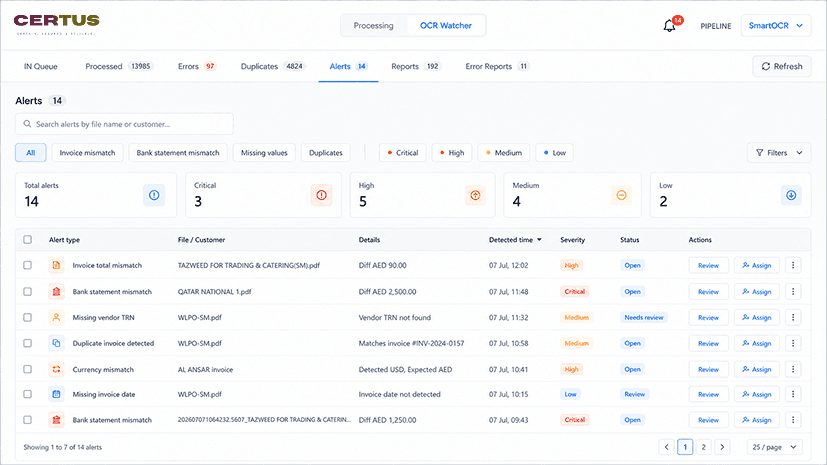
Task: Click the Refresh button
Action: click(782, 66)
